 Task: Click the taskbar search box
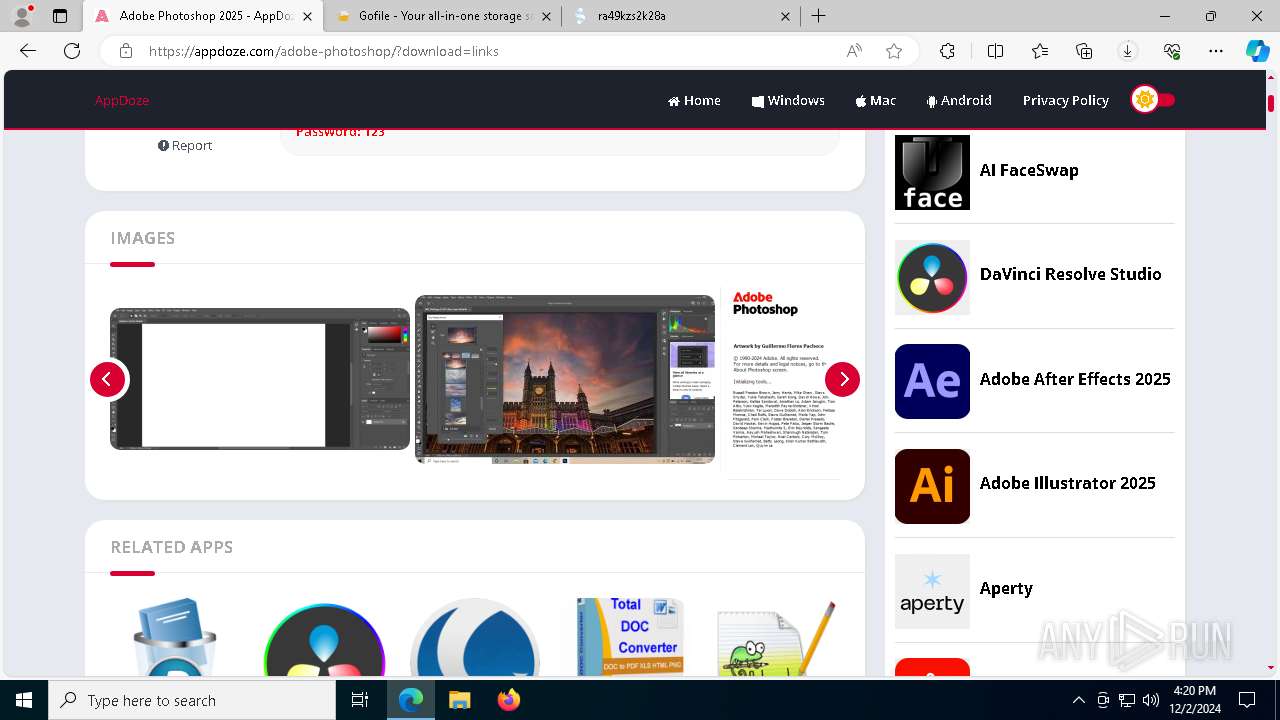point(192,700)
